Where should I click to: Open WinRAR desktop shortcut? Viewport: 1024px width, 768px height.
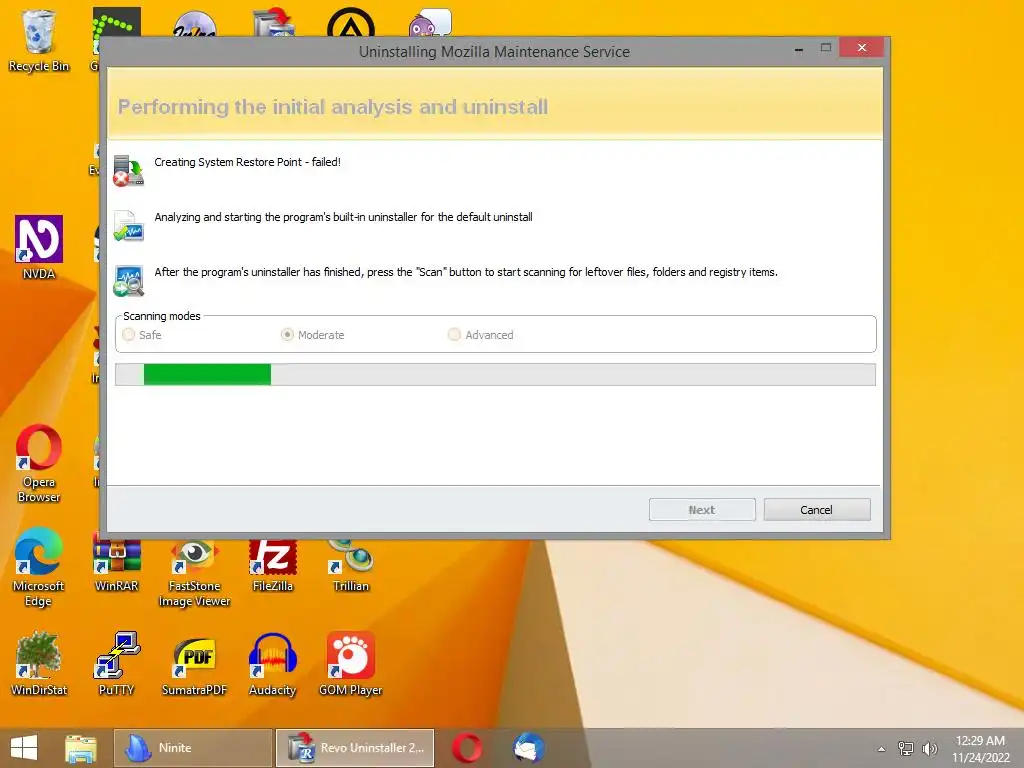[116, 562]
